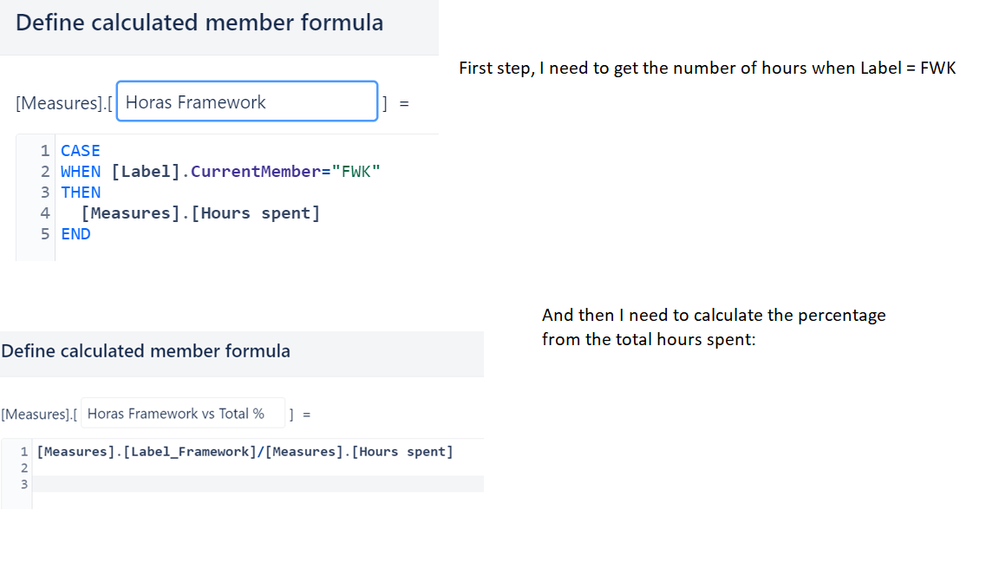
Task: Click the [Measures].[ label beside Horas Framework
Action: tap(64, 103)
